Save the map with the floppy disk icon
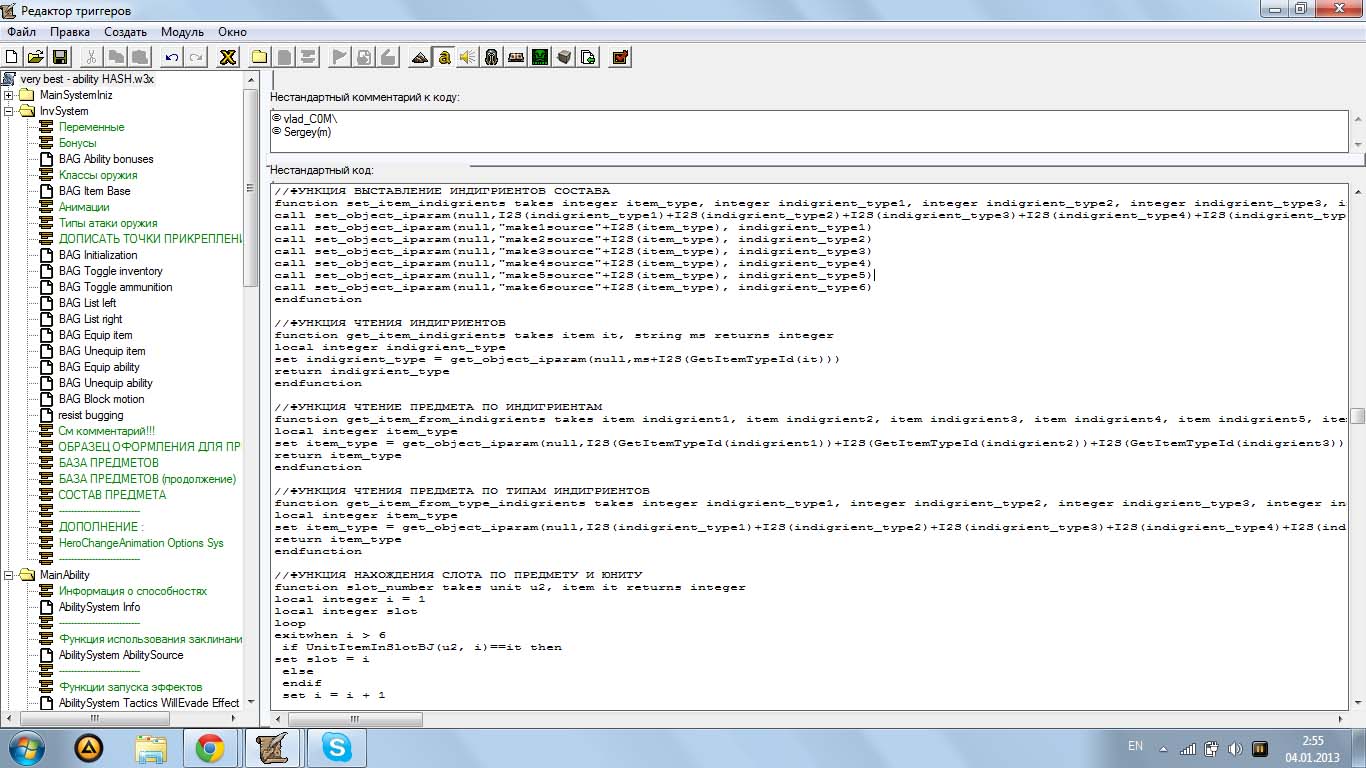This screenshot has width=1366, height=768. pyautogui.click(x=59, y=57)
